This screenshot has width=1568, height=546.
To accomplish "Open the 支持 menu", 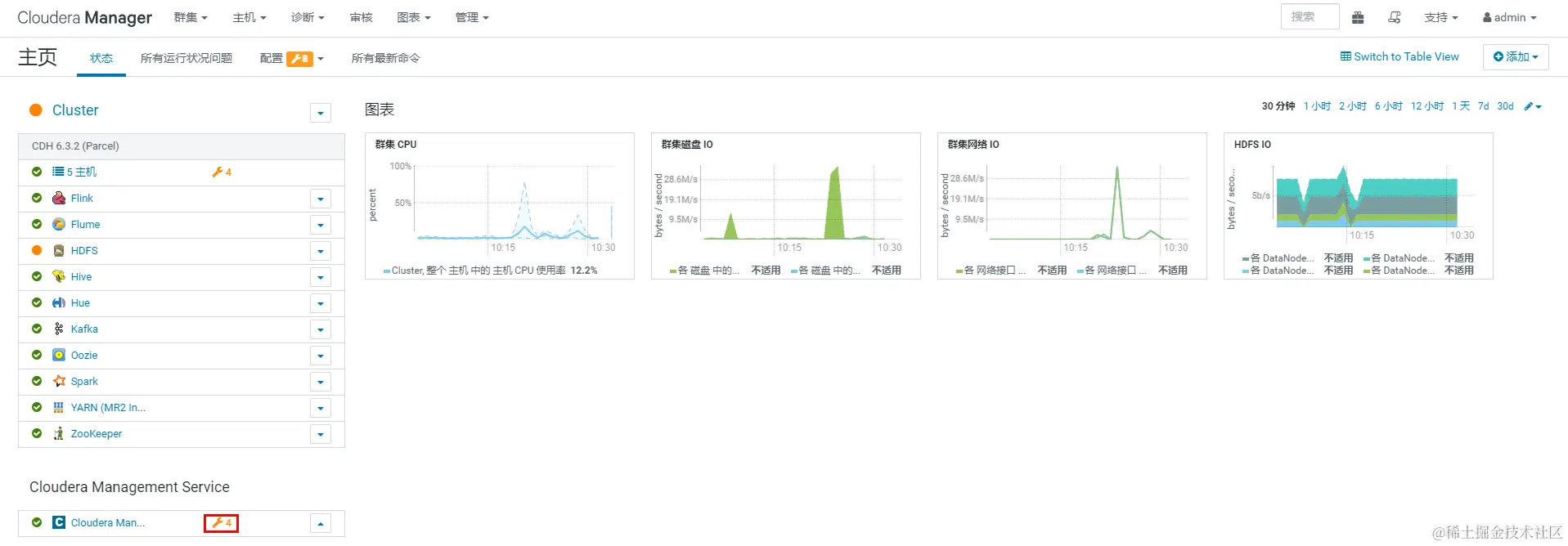I will point(1440,17).
